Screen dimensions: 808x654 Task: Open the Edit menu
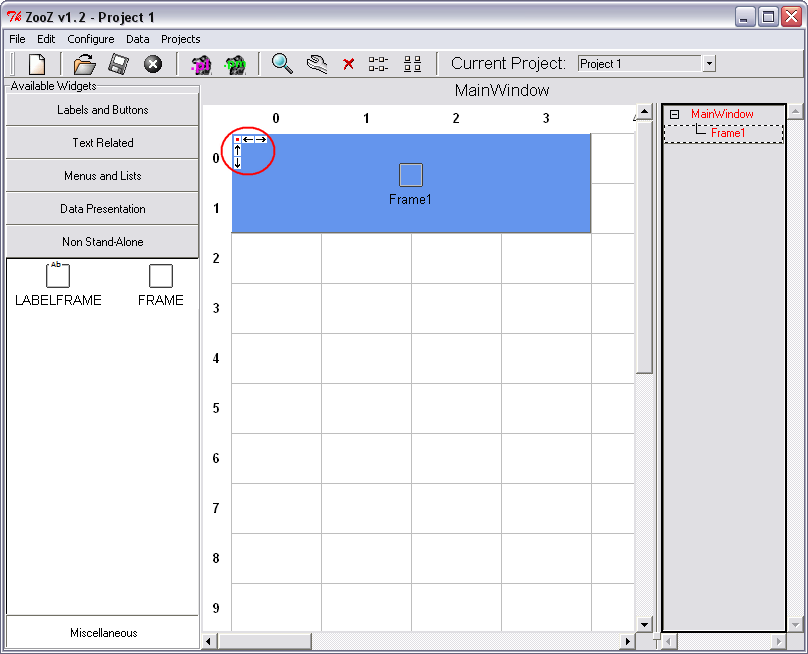pyautogui.click(x=46, y=39)
